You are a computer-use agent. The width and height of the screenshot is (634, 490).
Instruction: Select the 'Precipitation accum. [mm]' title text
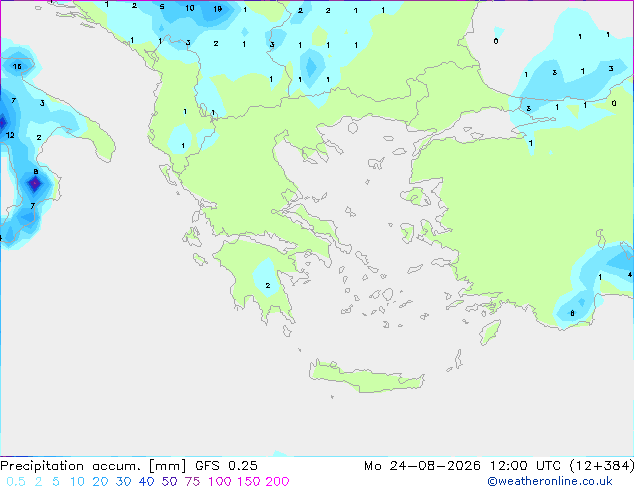[x=93, y=466]
